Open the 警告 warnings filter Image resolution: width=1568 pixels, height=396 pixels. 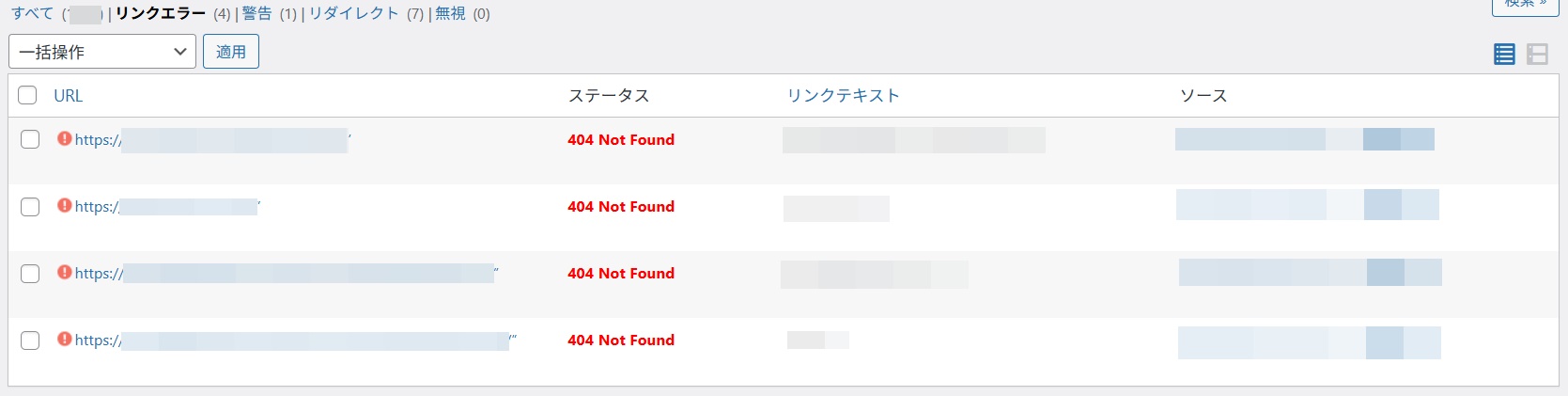click(256, 13)
